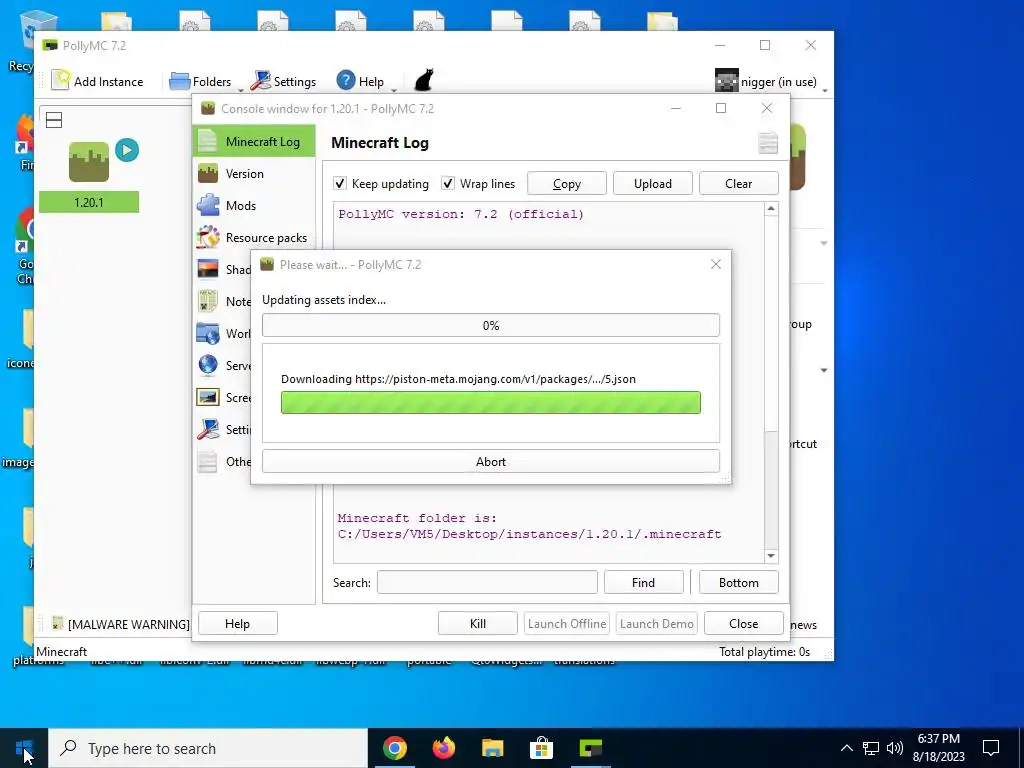
Task: Collapse the instance group toggle icon
Action: point(54,120)
